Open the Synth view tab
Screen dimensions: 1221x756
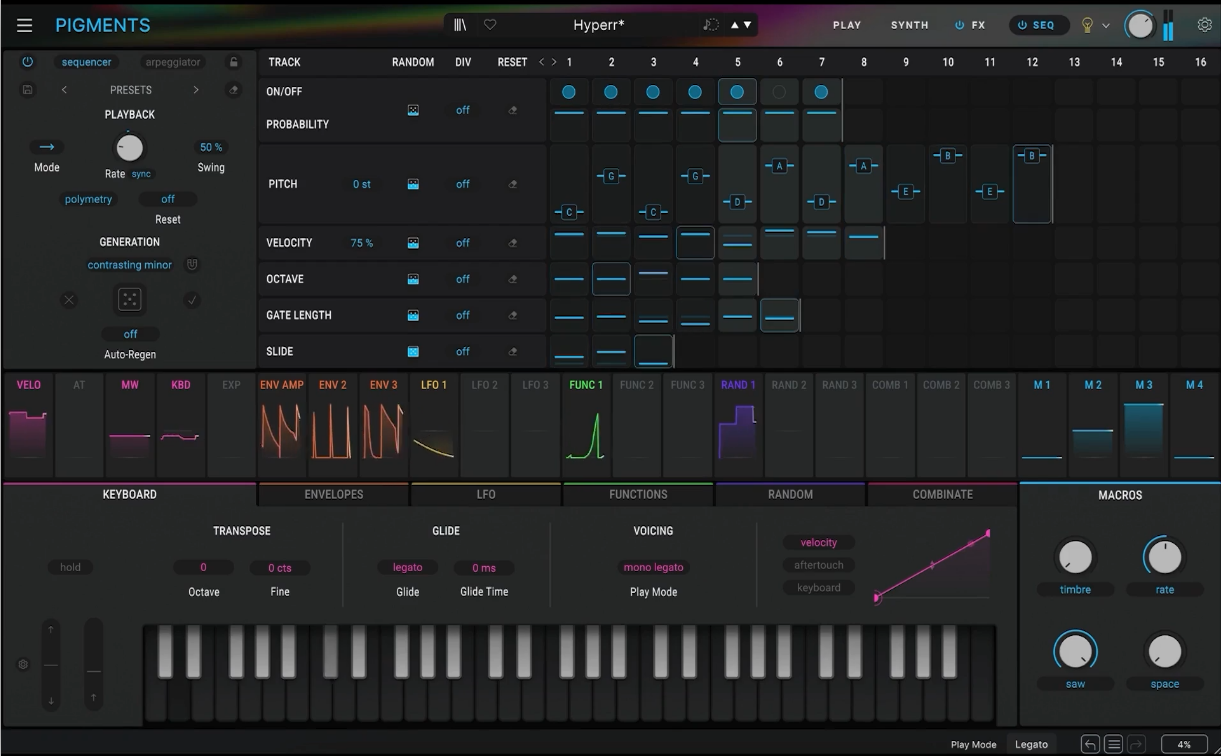909,25
